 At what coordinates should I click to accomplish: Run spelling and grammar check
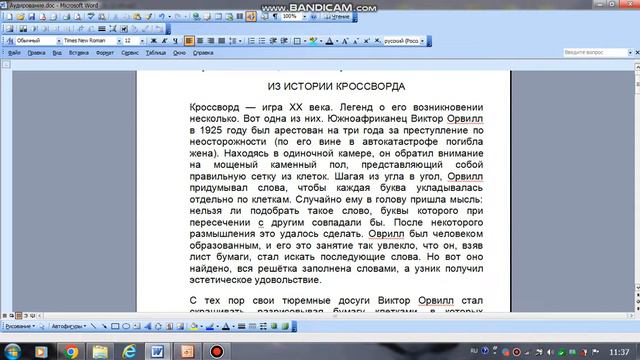point(91,17)
